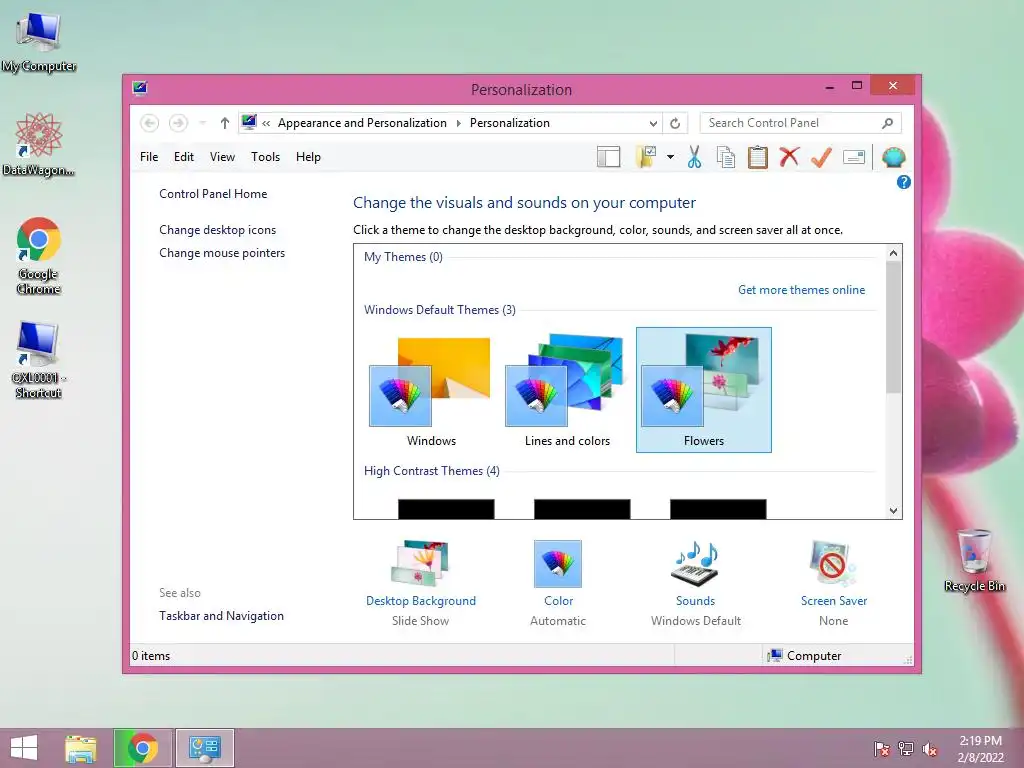Click the orange checkmark icon in toolbar
The height and width of the screenshot is (768, 1024).
coord(821,157)
